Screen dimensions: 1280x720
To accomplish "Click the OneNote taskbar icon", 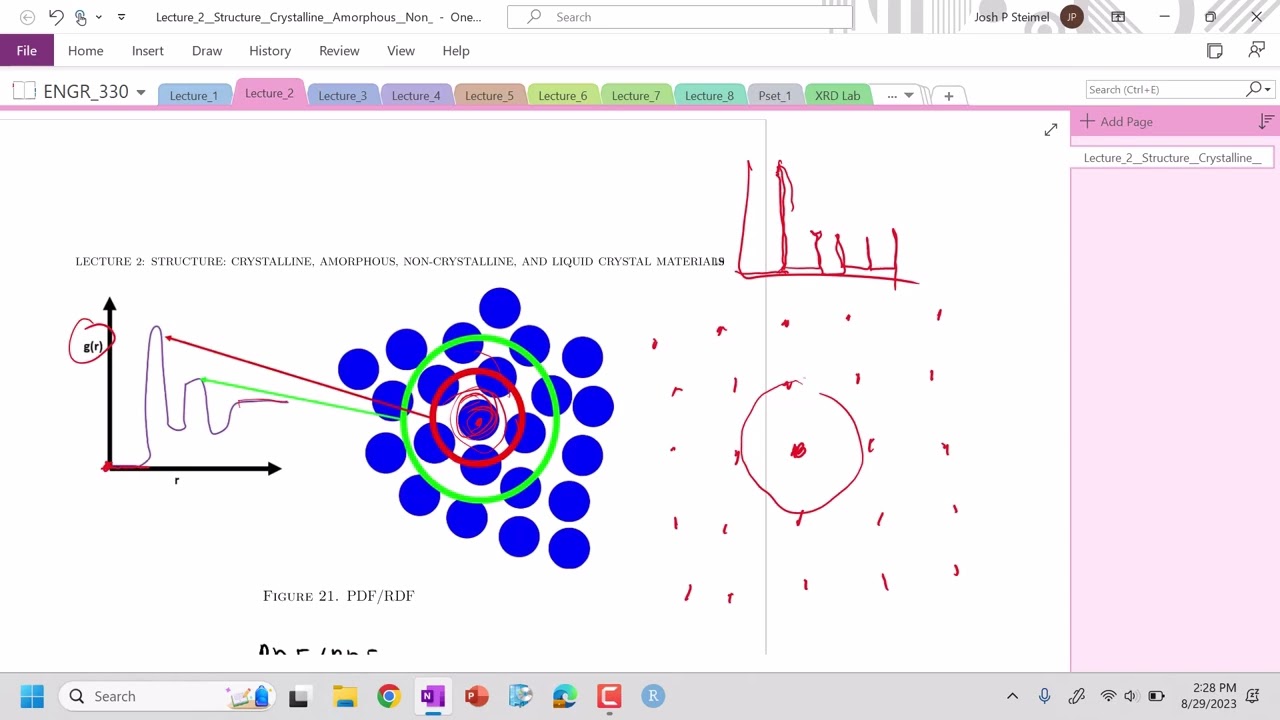I will 433,696.
